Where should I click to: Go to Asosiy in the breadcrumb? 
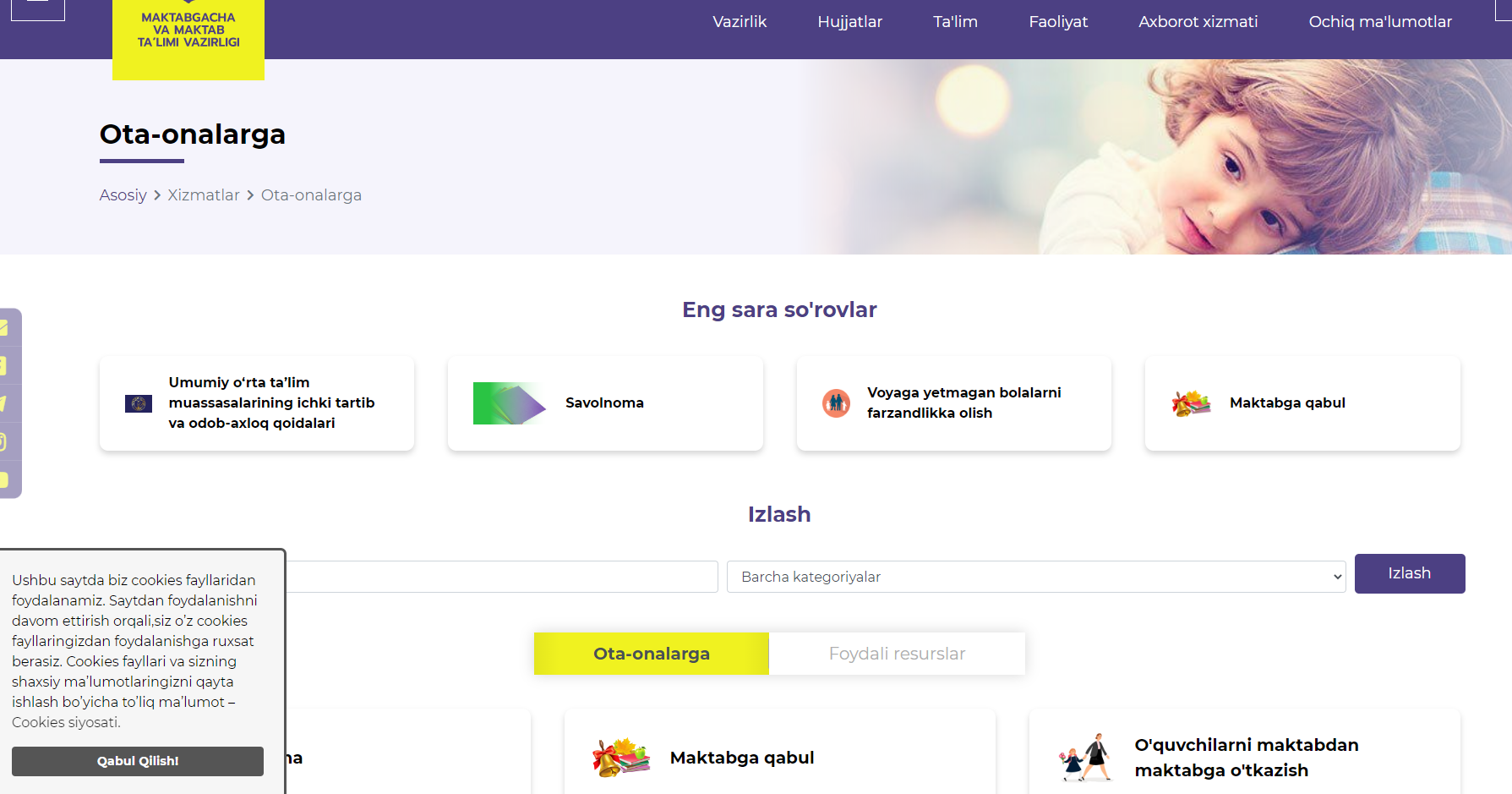click(x=123, y=195)
